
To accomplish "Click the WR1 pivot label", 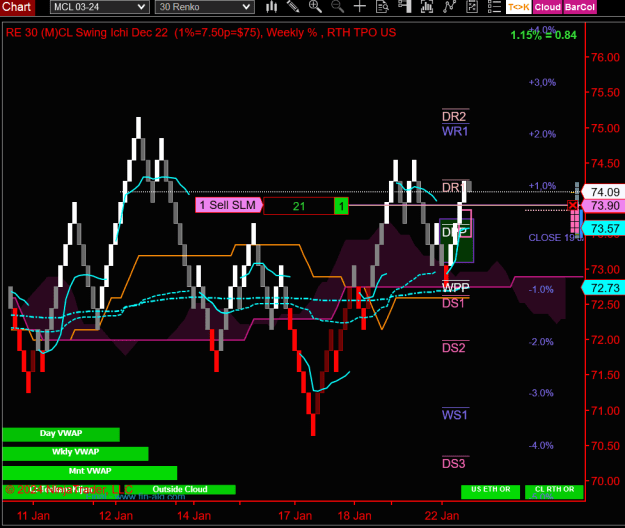I will (x=455, y=131).
